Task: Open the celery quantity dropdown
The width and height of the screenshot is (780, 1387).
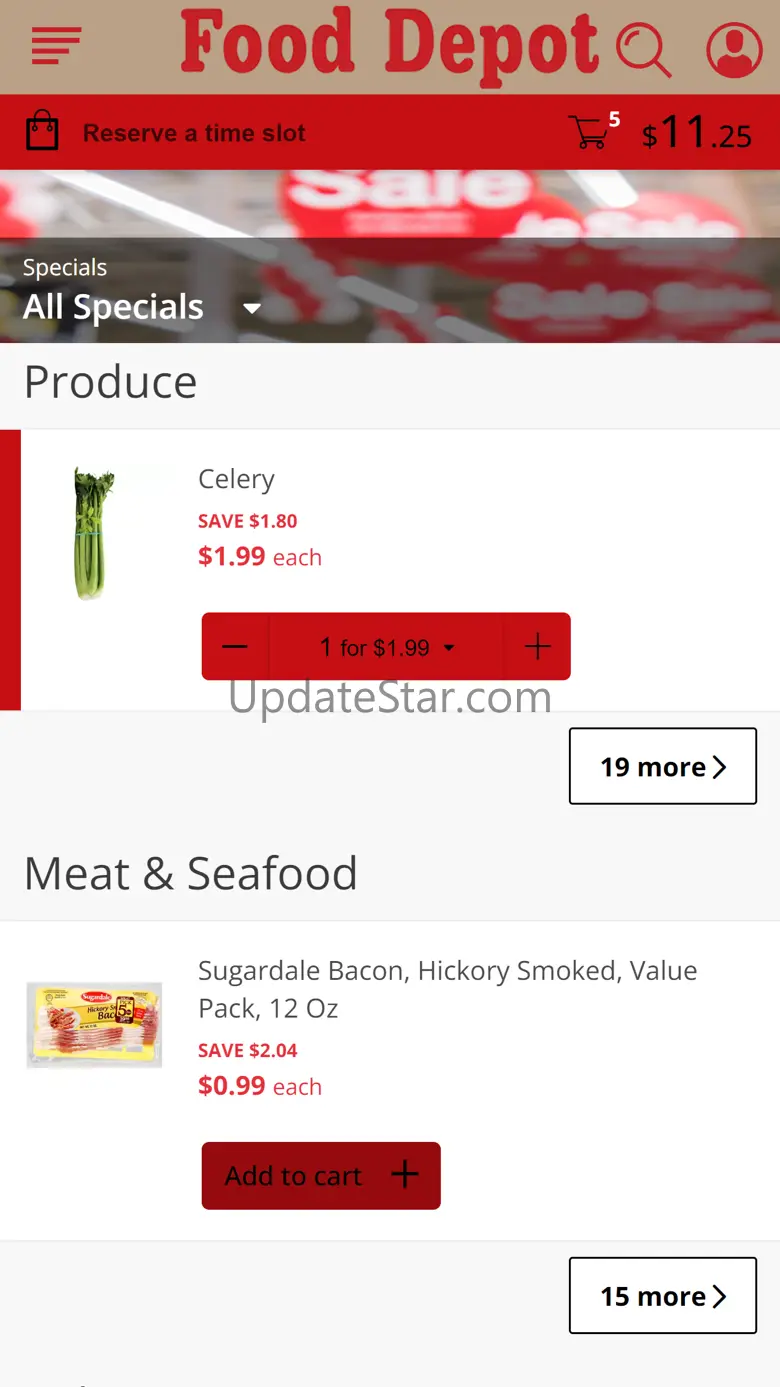Action: 387,647
